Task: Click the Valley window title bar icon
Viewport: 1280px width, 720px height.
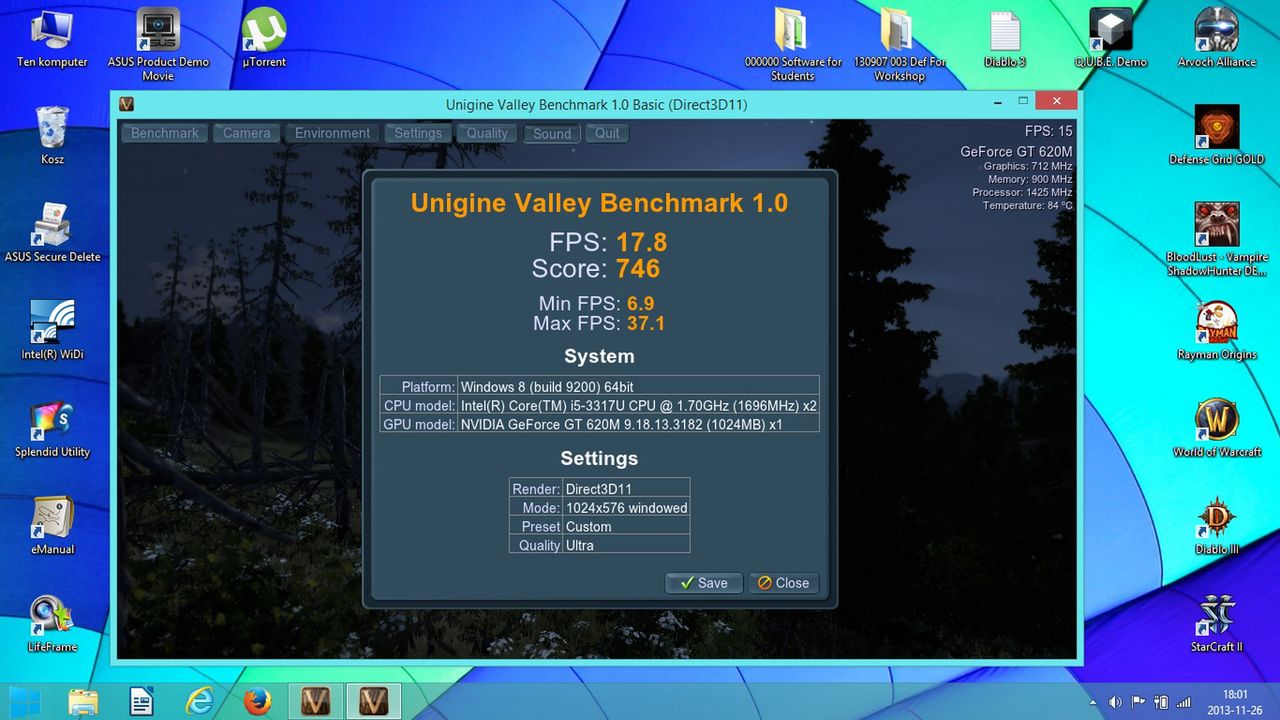Action: [x=127, y=104]
